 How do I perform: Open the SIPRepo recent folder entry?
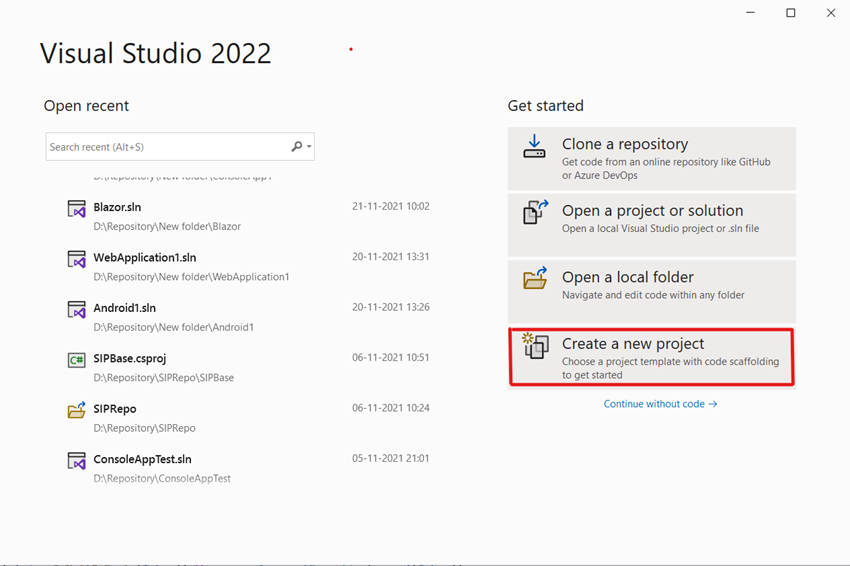coord(249,418)
